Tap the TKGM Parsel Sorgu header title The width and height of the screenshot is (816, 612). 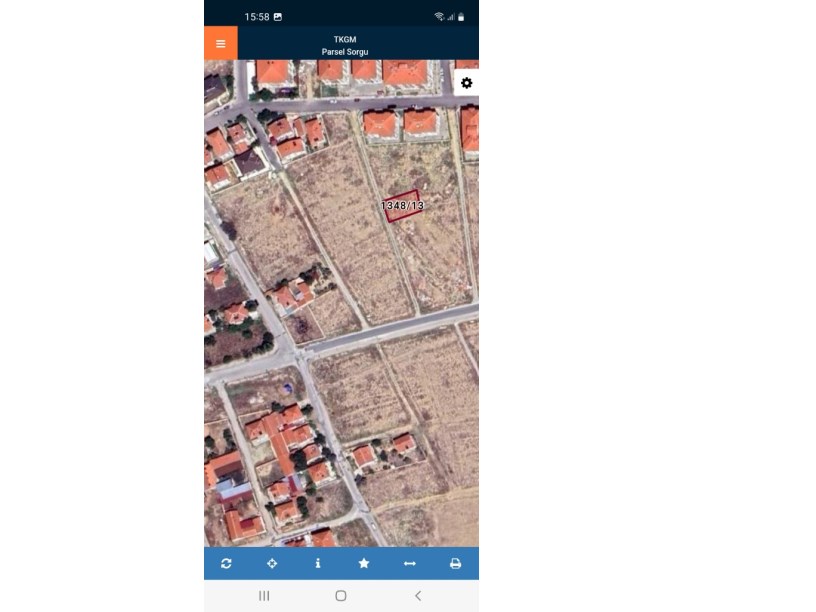345,45
